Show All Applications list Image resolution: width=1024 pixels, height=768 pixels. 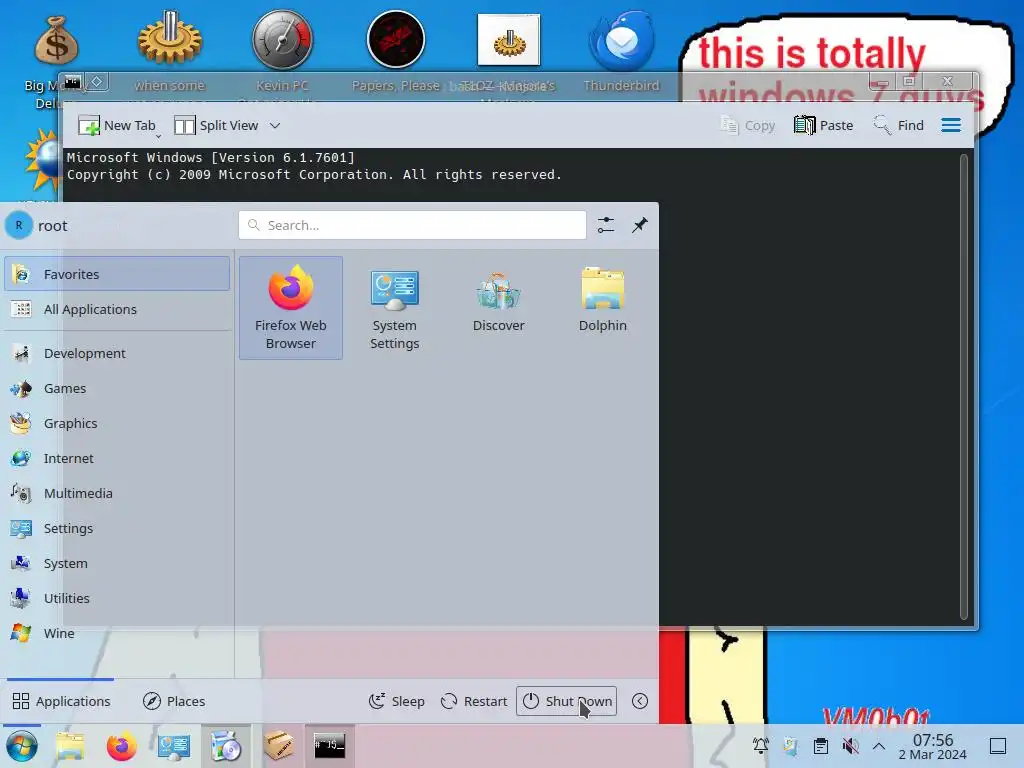[117, 309]
